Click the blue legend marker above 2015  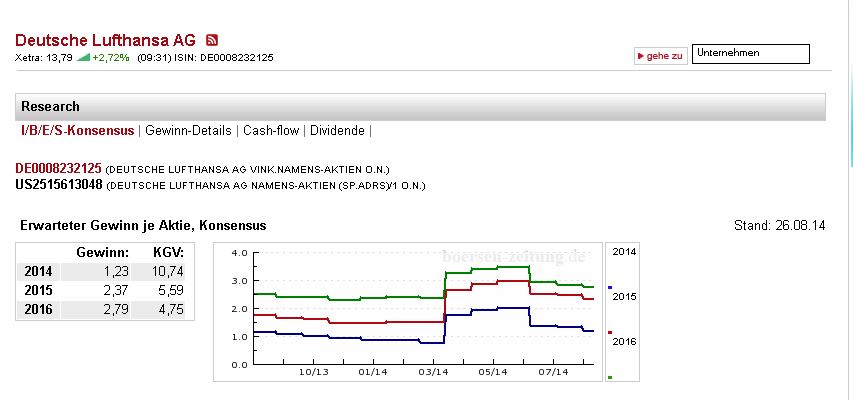[x=610, y=287]
